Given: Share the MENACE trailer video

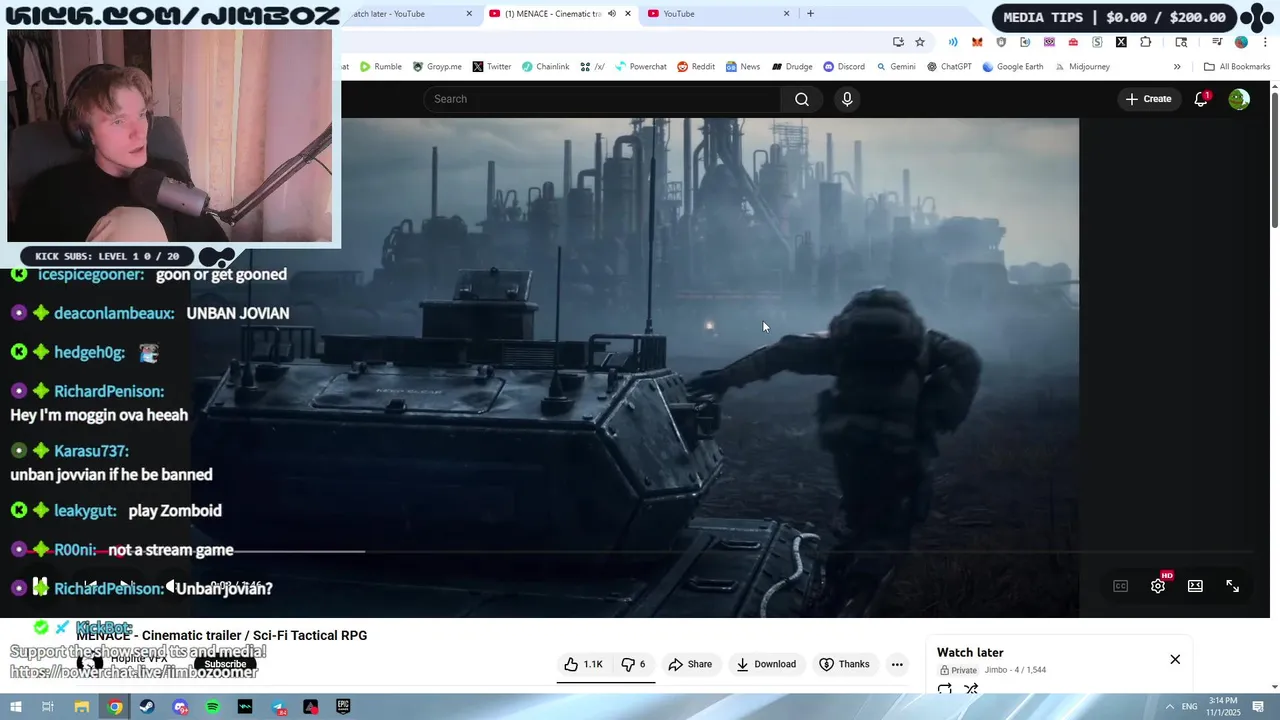Looking at the screenshot, I should click(690, 664).
